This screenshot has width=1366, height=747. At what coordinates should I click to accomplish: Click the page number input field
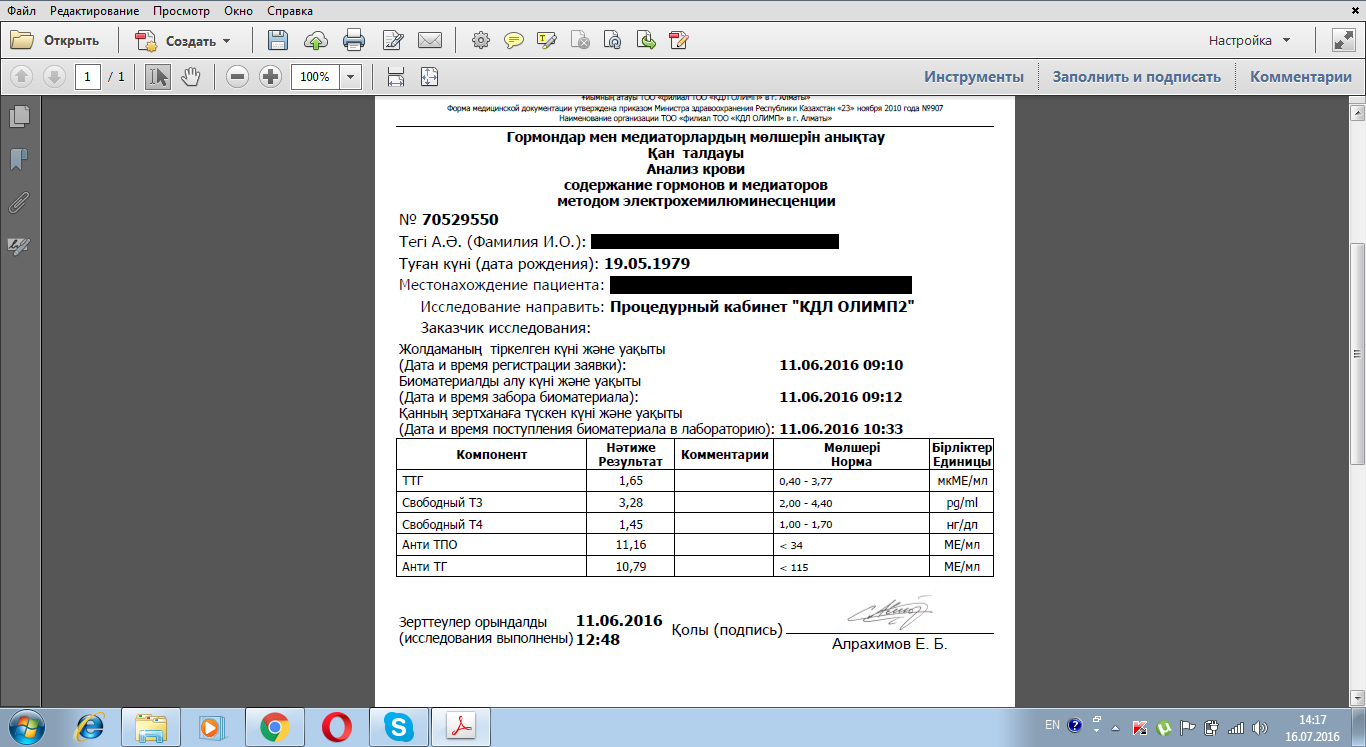(88, 77)
